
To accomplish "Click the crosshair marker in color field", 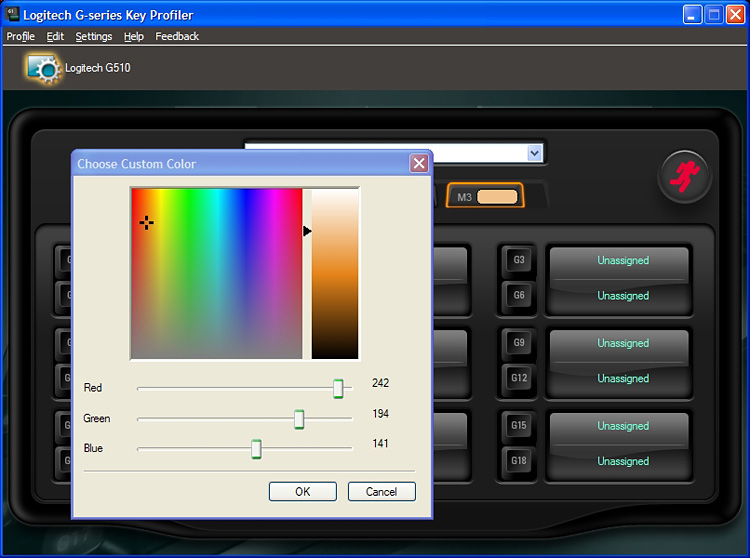I will (x=146, y=222).
